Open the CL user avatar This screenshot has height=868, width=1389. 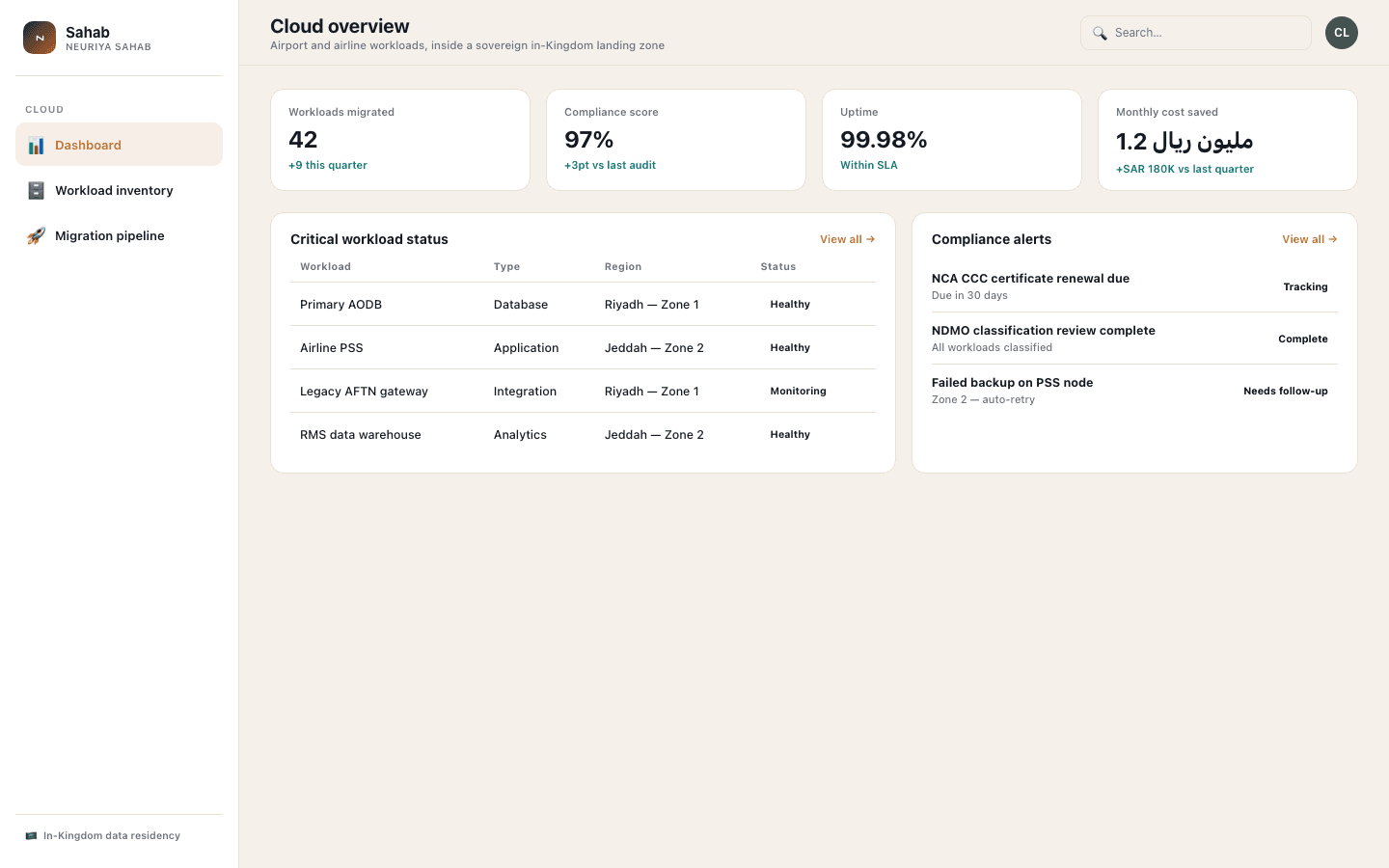tap(1342, 33)
